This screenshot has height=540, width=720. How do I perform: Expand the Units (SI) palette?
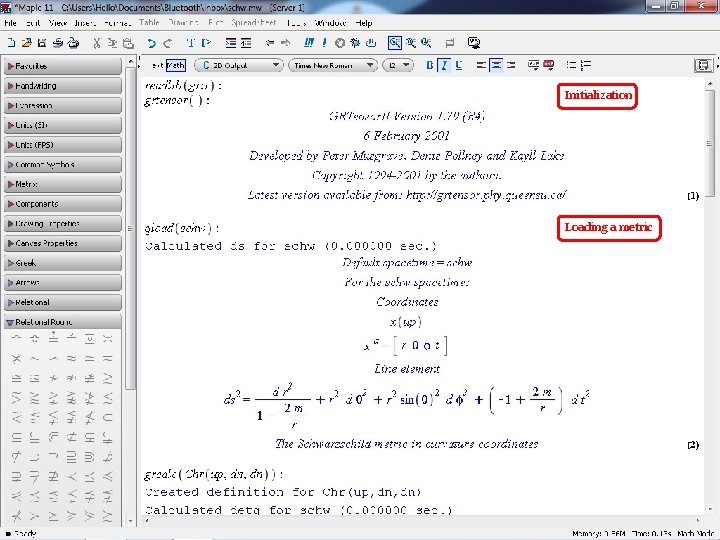click(63, 125)
